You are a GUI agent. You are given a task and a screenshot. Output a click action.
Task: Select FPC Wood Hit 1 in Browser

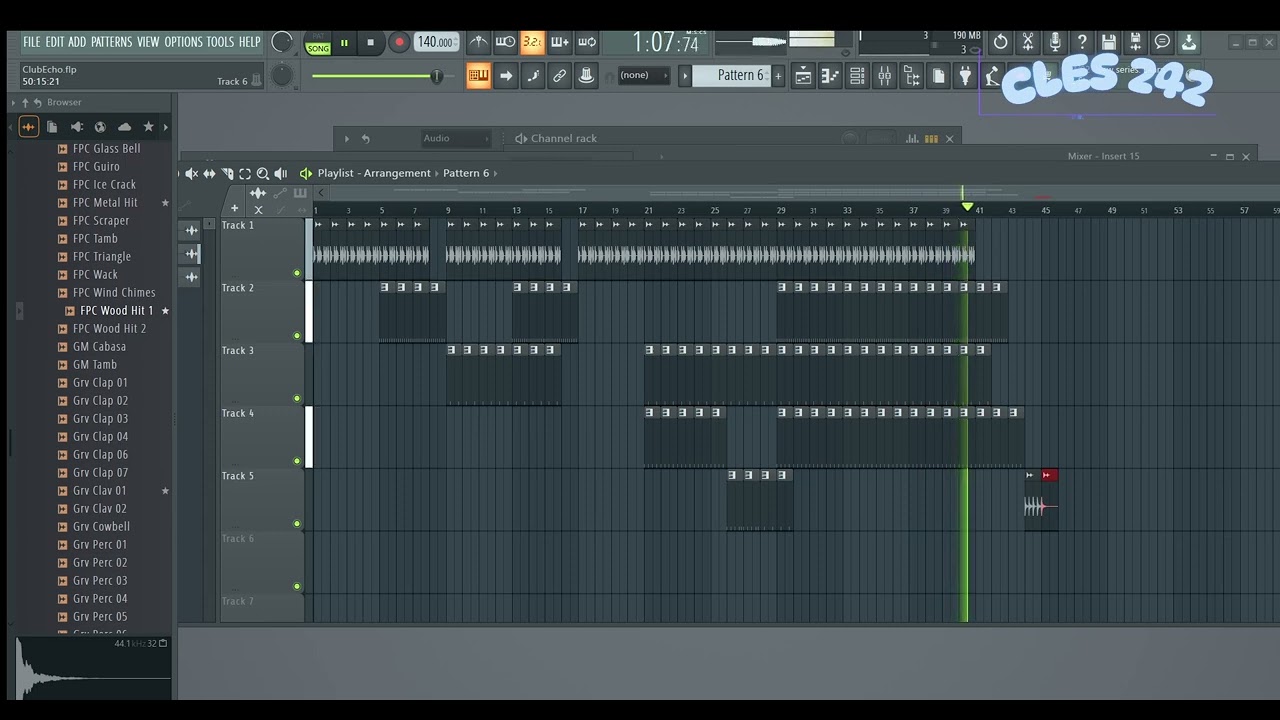(x=116, y=311)
